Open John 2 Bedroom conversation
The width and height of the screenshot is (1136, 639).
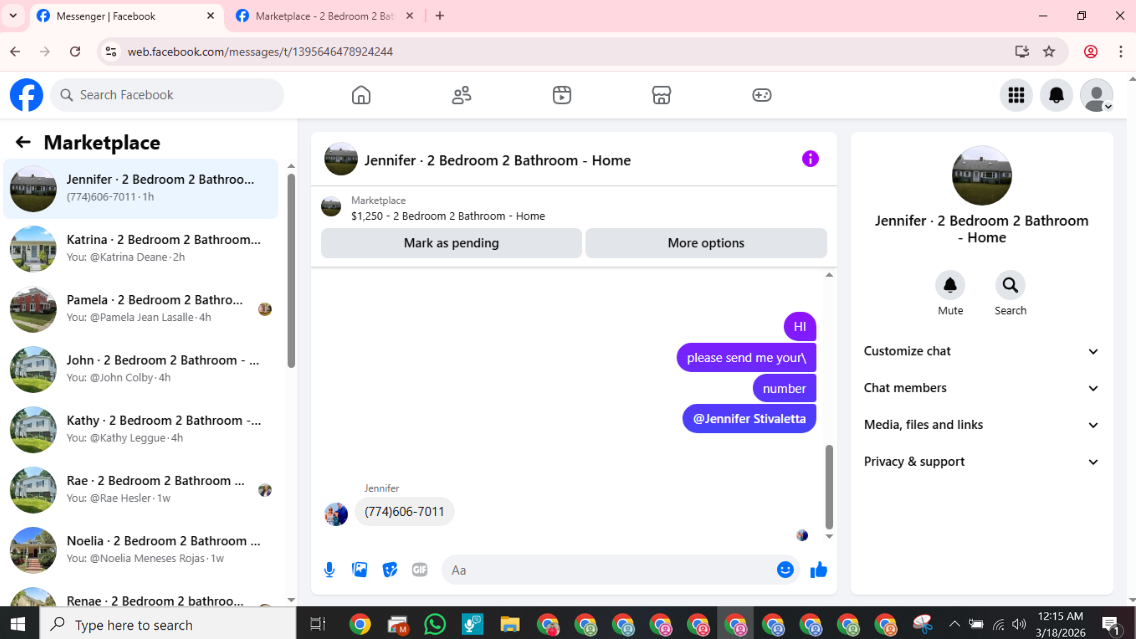pyautogui.click(x=141, y=369)
